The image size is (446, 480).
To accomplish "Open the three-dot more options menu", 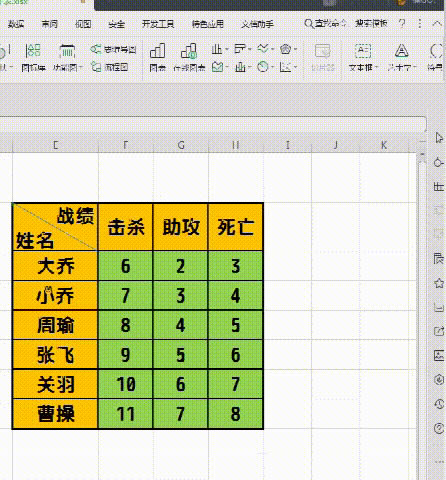I will 420,23.
